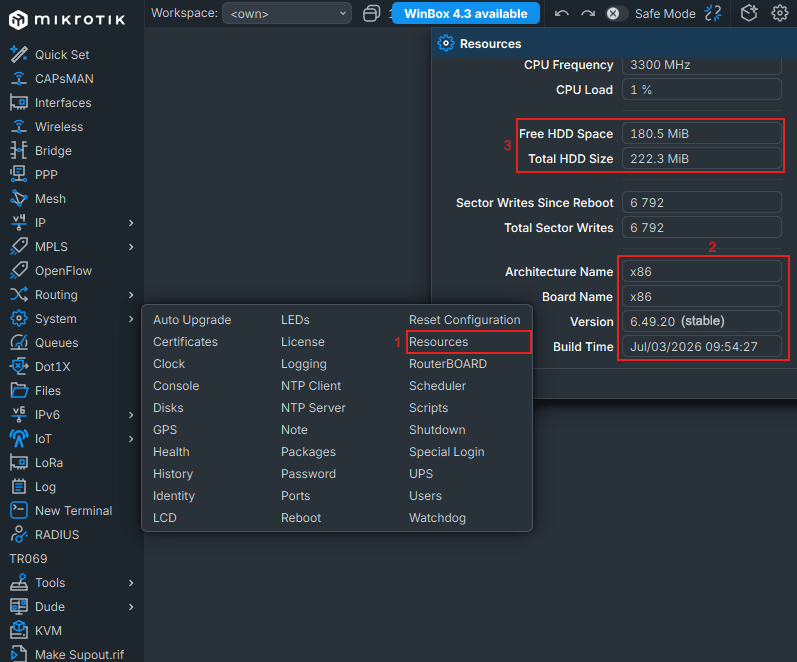Expand the IoT submenu arrow

(x=131, y=439)
